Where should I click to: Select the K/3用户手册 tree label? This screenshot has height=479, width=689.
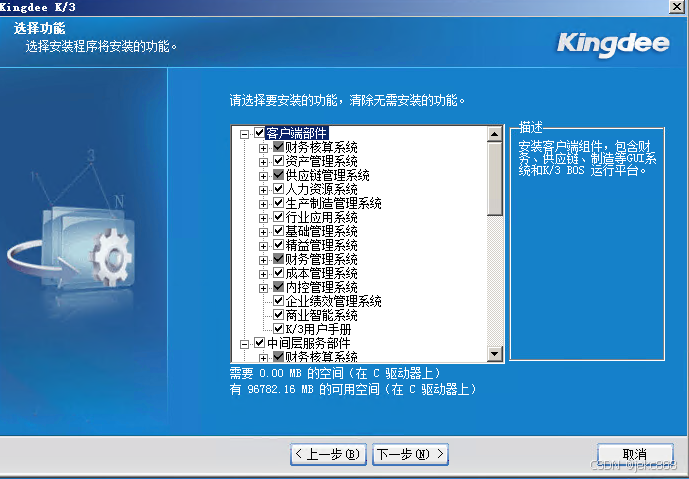click(x=318, y=329)
